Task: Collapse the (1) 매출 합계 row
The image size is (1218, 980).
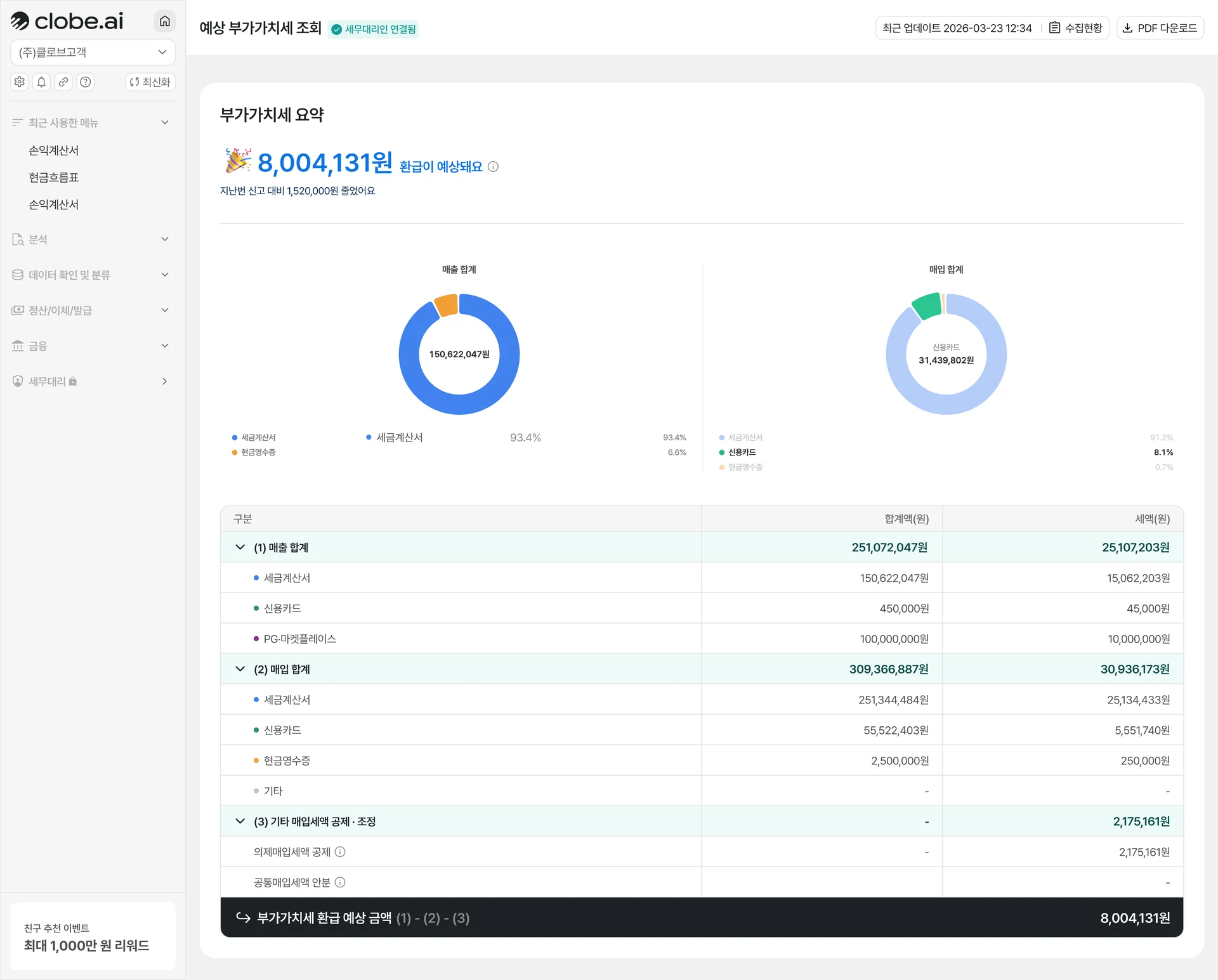Action: [240, 547]
